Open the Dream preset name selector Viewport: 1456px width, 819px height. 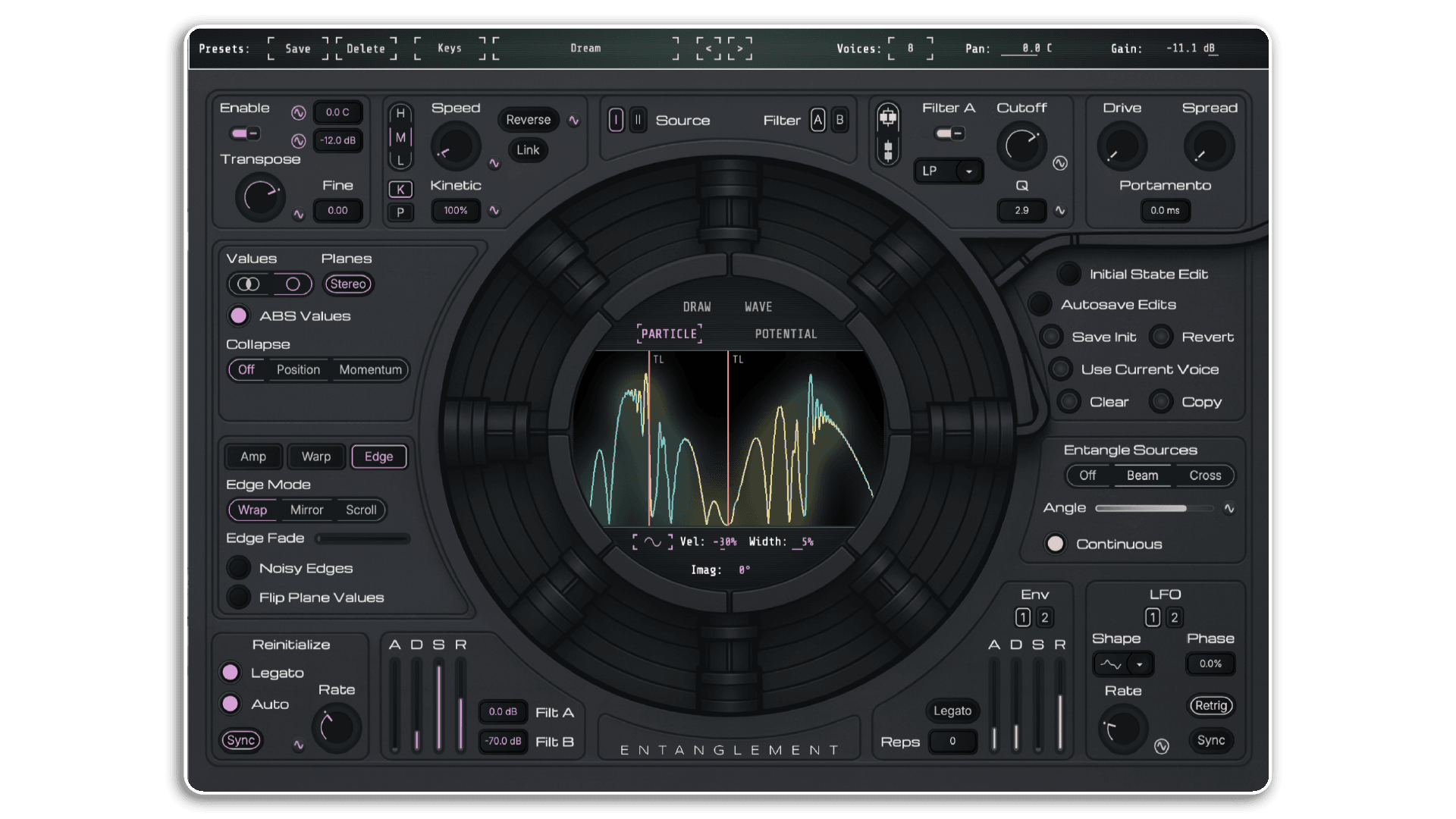pyautogui.click(x=585, y=49)
